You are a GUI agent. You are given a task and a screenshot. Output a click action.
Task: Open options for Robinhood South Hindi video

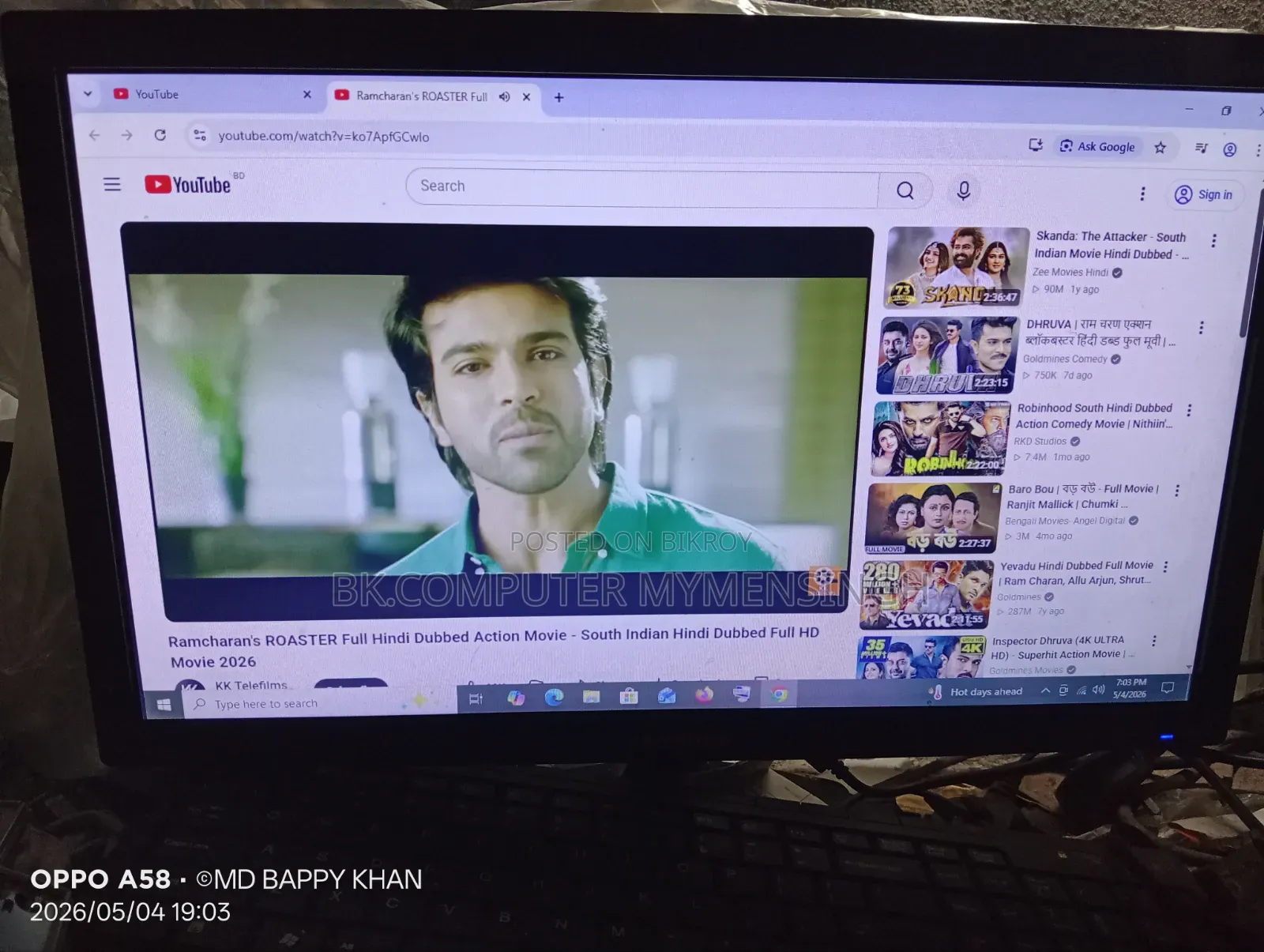coord(1189,410)
